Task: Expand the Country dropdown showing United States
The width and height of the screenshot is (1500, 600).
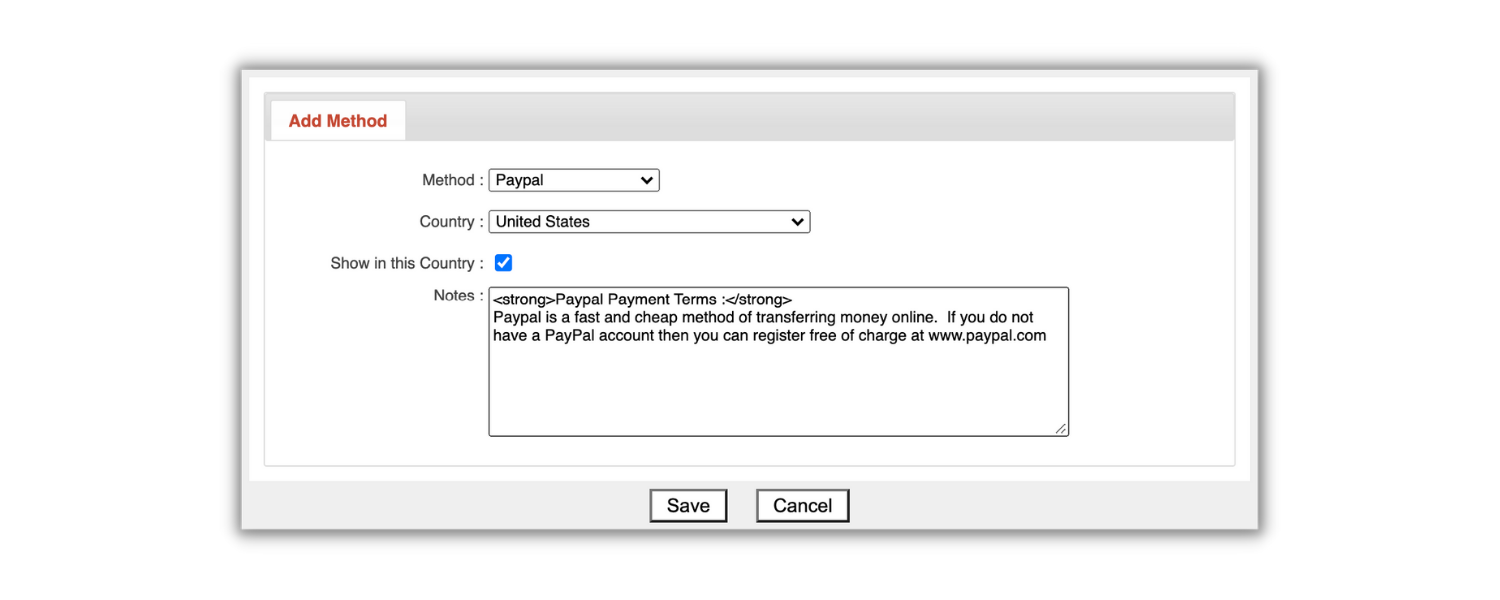Action: click(649, 222)
